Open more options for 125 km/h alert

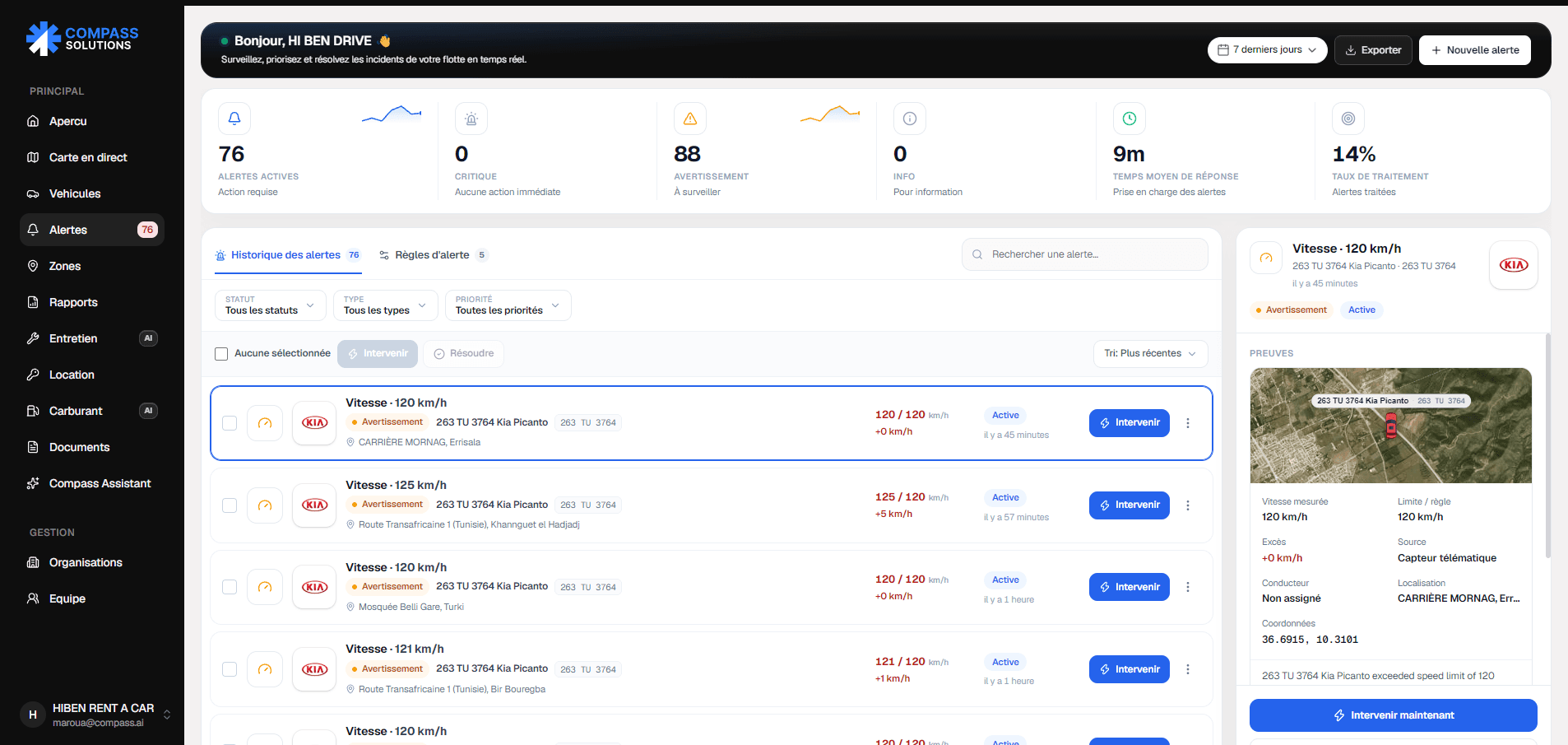coord(1188,505)
